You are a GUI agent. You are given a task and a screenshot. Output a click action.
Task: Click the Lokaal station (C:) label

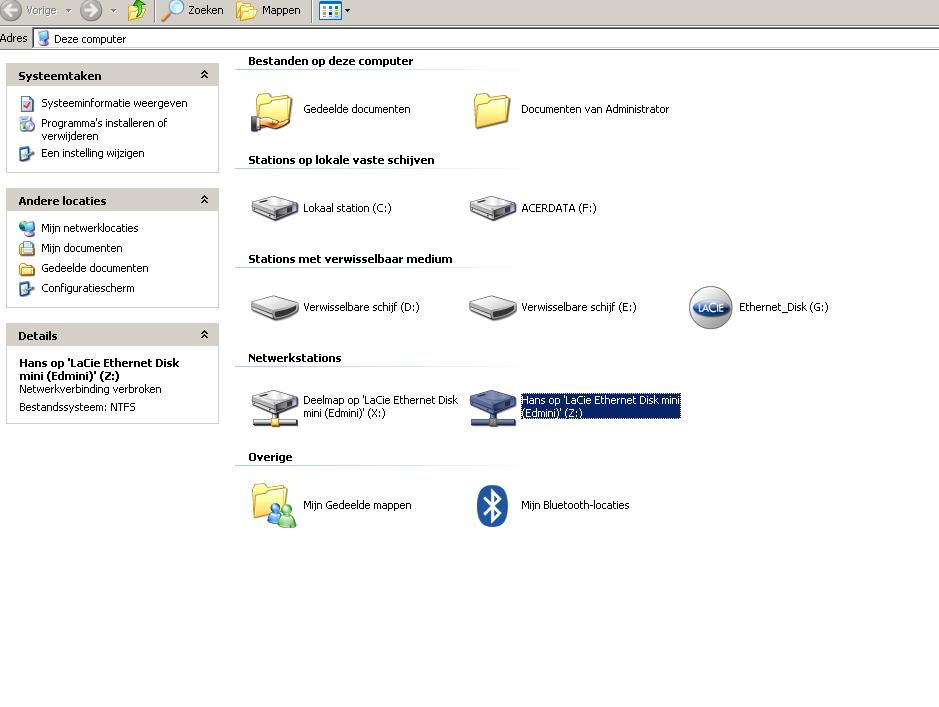(x=347, y=208)
